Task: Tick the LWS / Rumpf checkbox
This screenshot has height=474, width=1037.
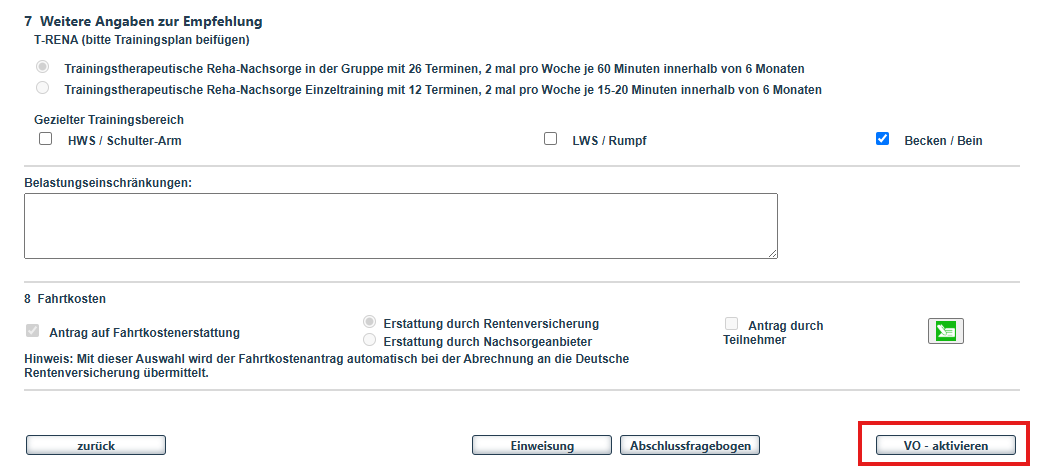Action: (x=550, y=140)
